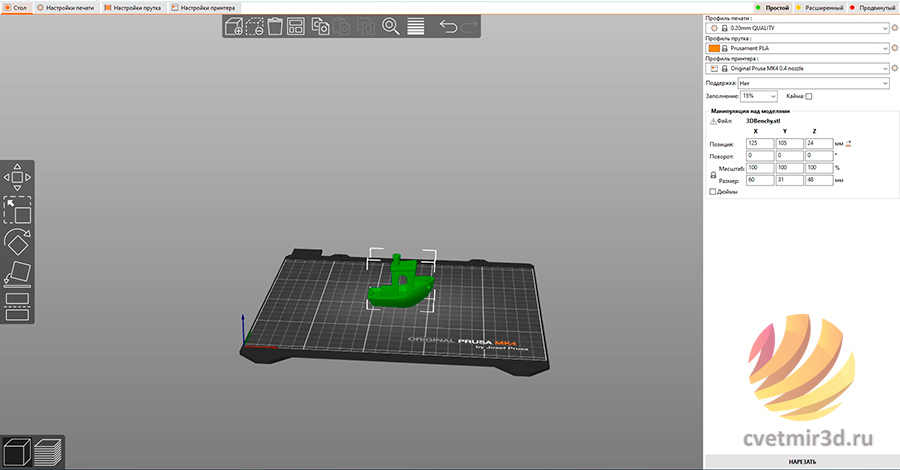Open the Стол tab
This screenshot has width=900, height=470.
coord(15,7)
